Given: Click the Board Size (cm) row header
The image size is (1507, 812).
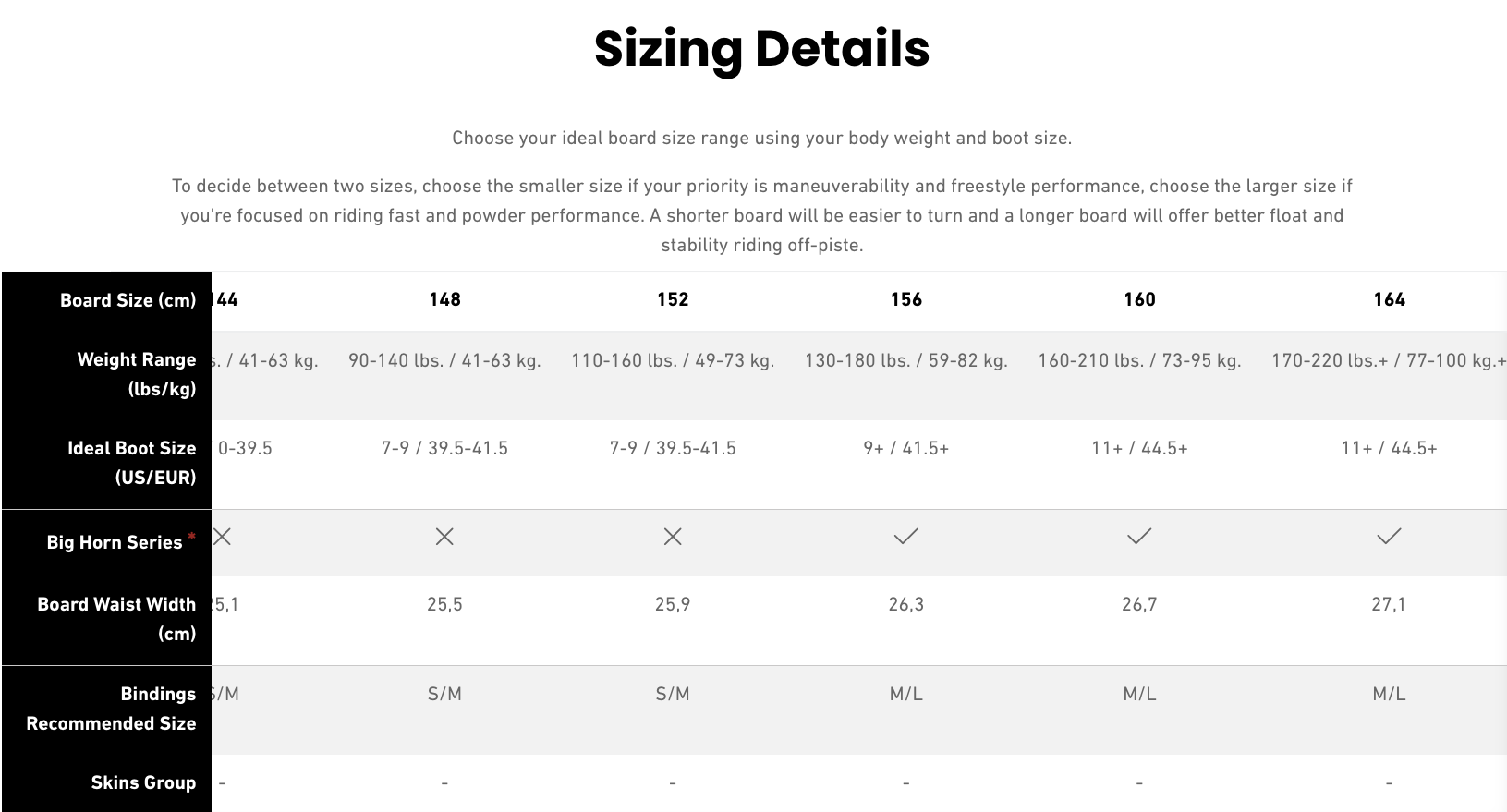Looking at the screenshot, I should 128,300.
